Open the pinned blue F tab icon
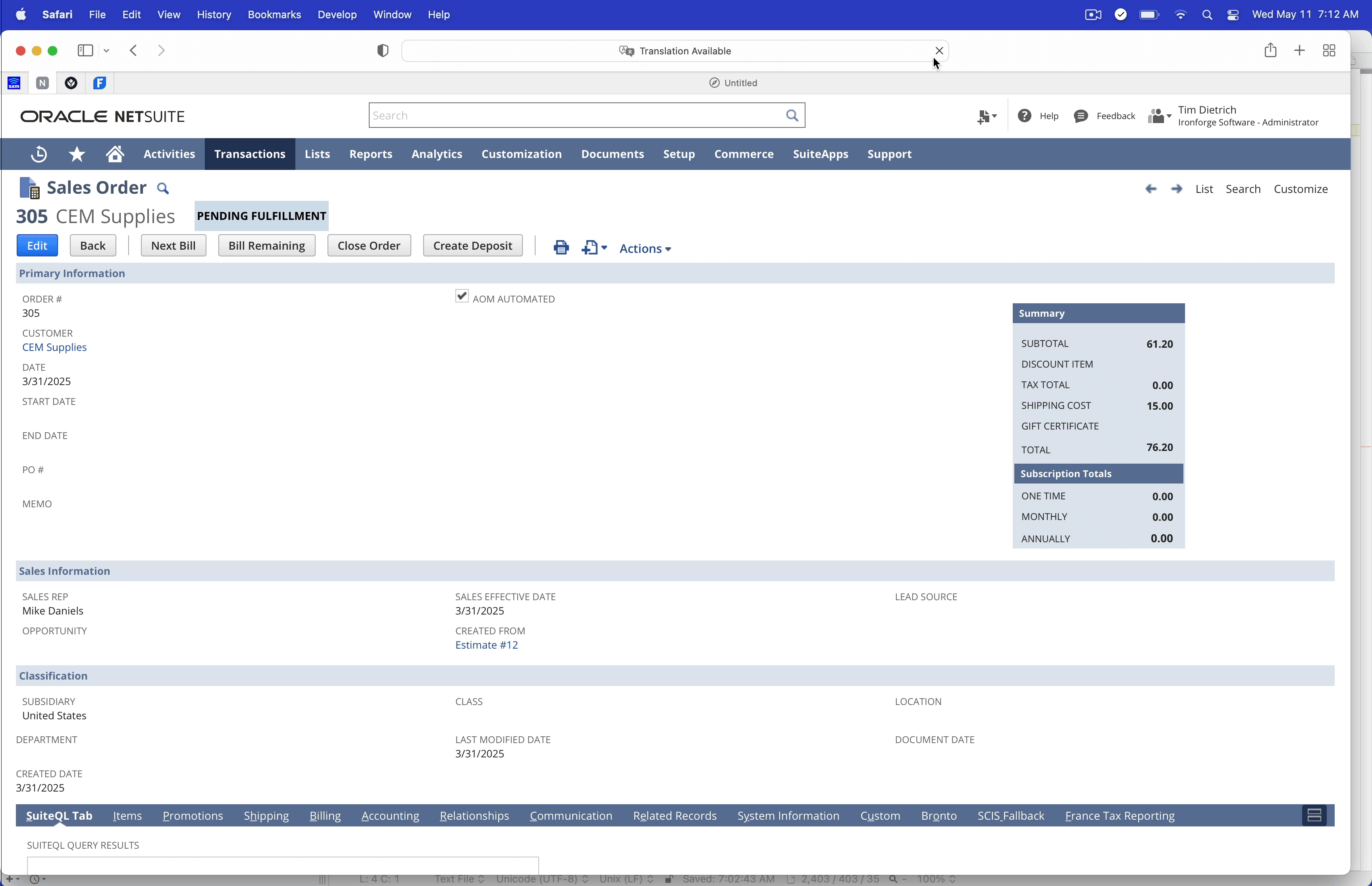 click(100, 83)
